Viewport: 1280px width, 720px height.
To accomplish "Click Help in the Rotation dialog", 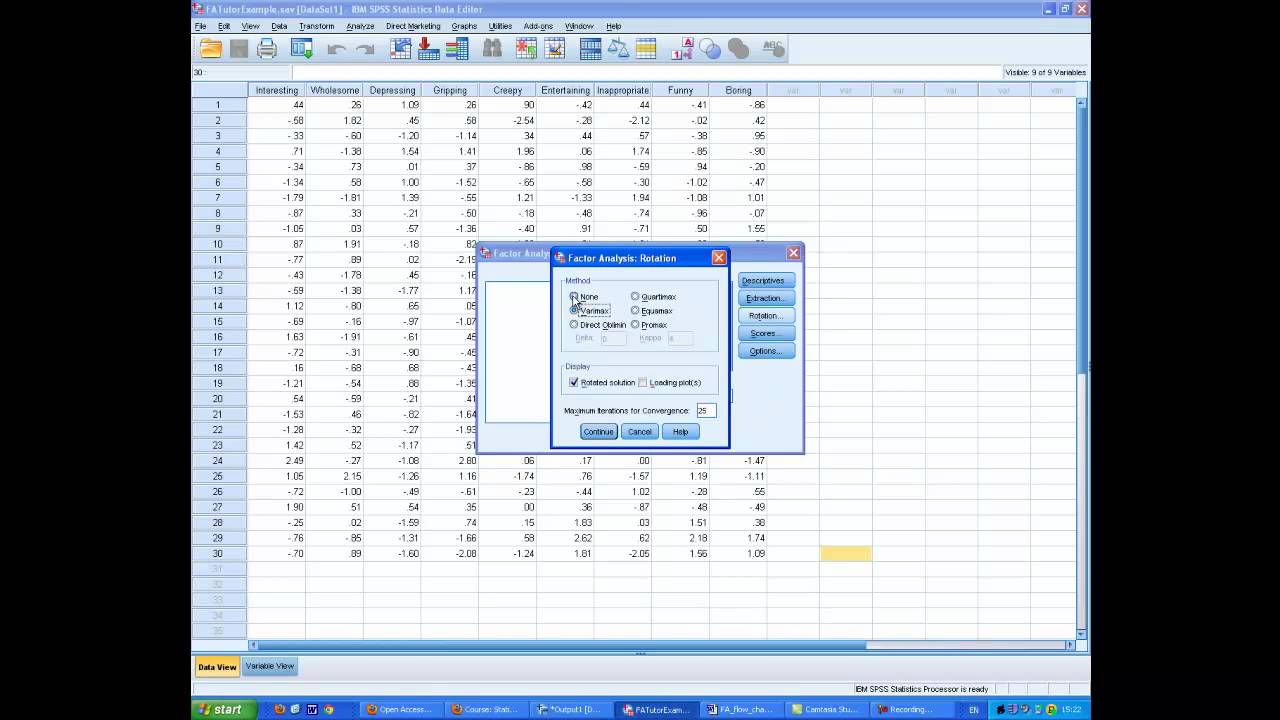I will click(680, 431).
